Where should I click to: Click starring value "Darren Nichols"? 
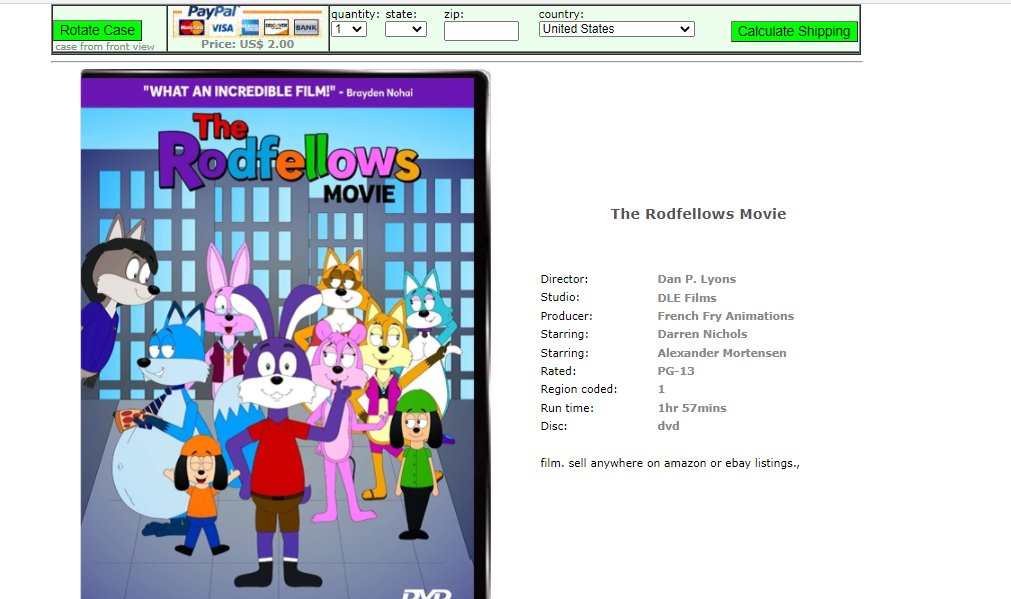pos(702,334)
